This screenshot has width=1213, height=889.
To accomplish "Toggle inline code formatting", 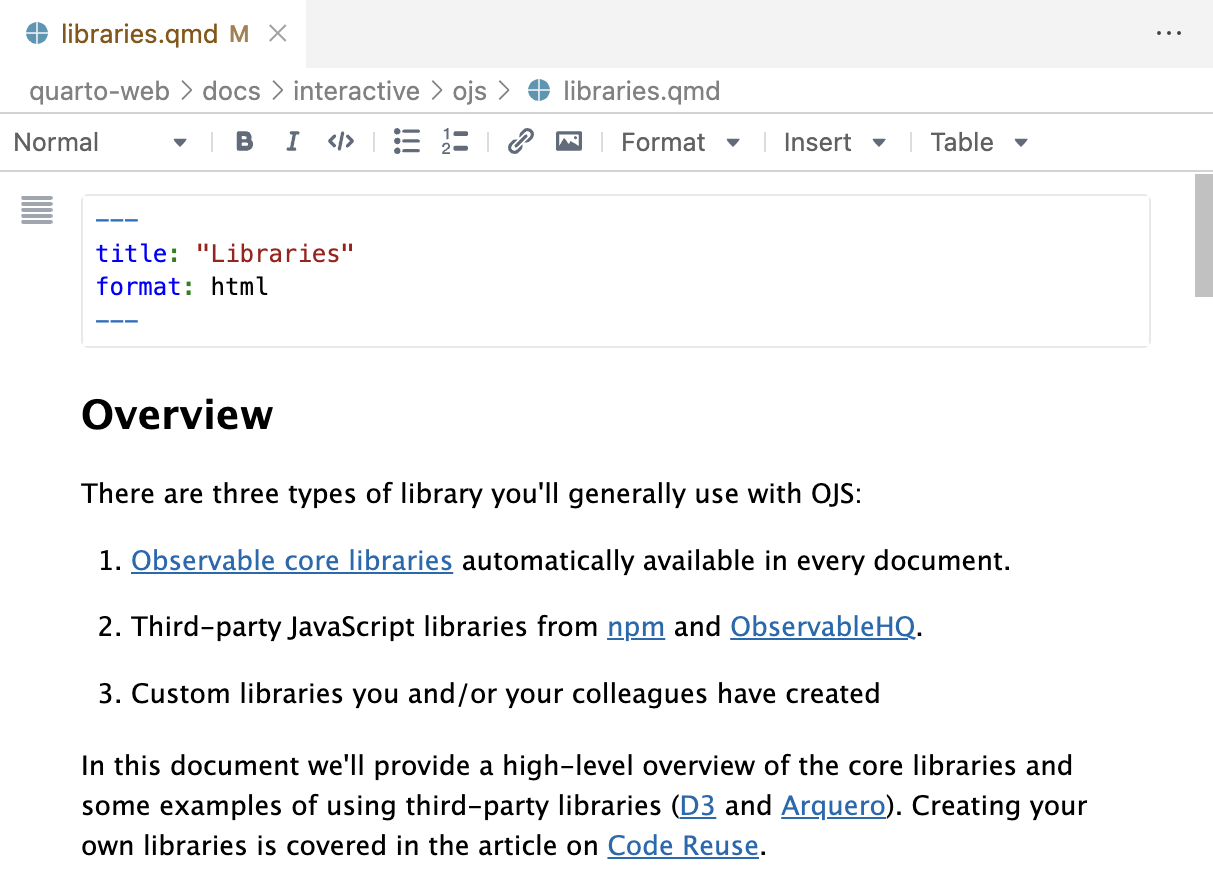I will point(340,141).
